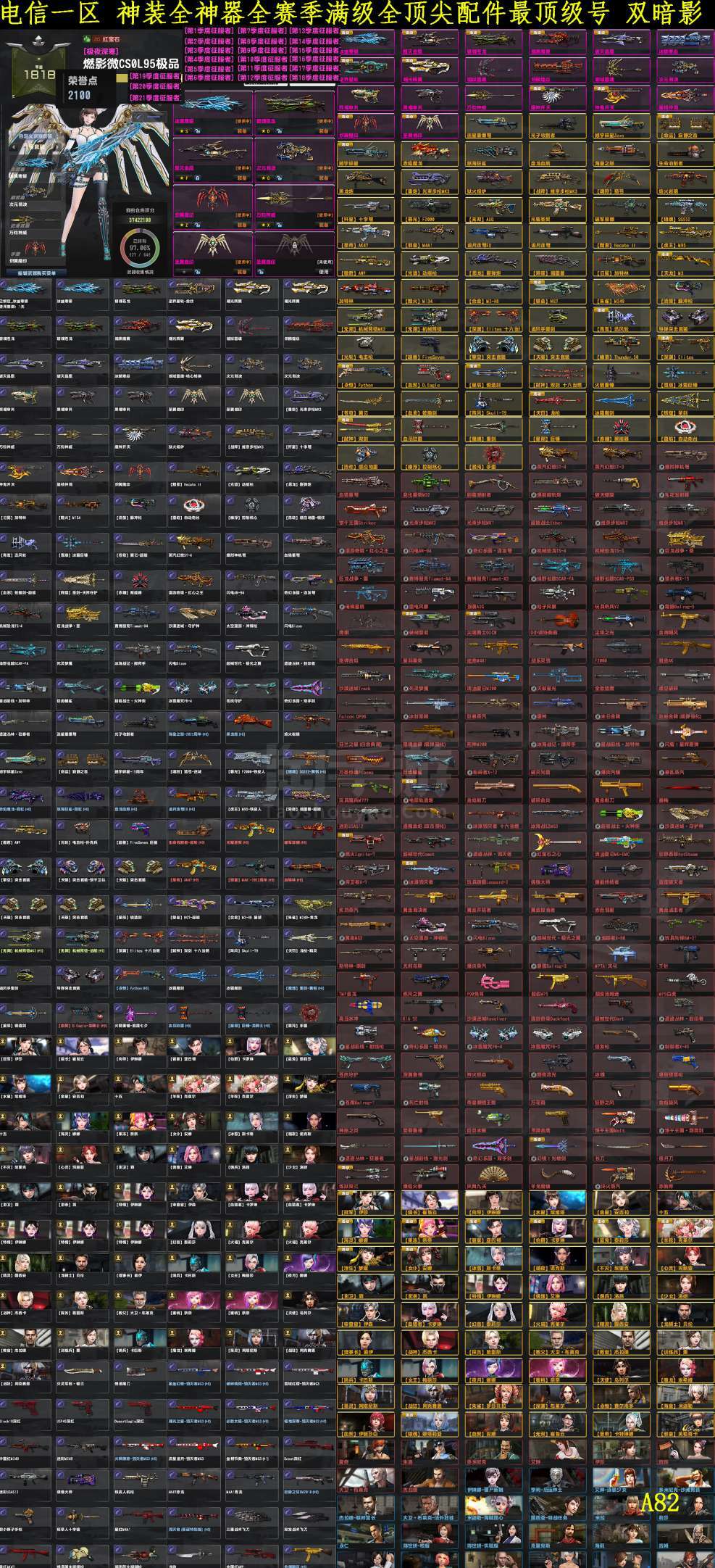
Task: Click the 第19季度征服者 title tag
Action: (155, 76)
